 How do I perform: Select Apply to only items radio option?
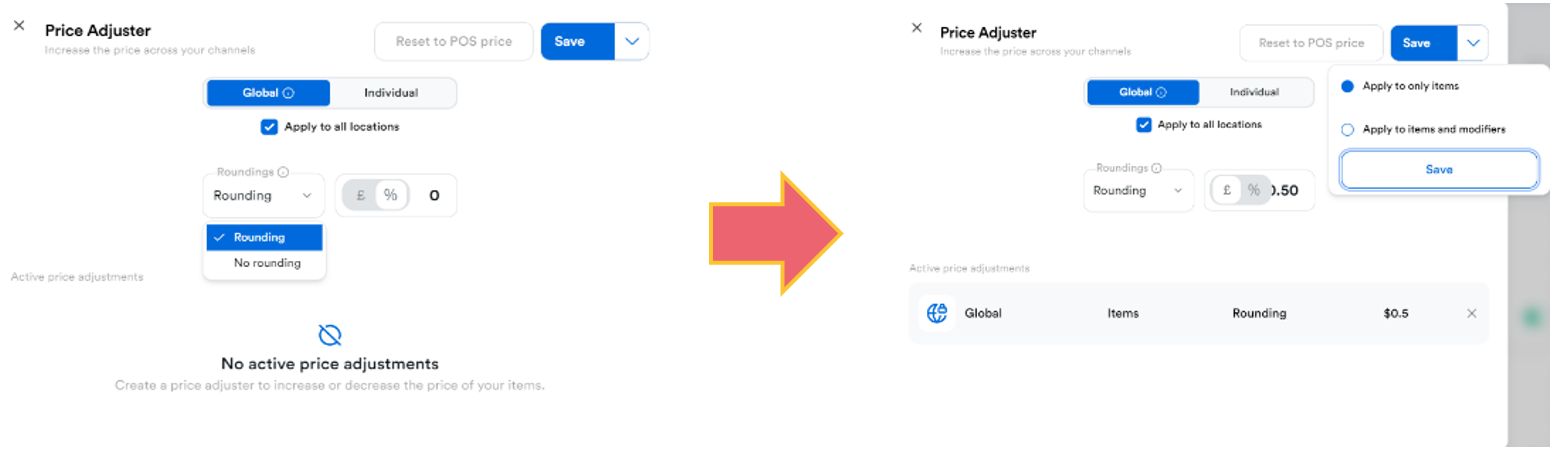pos(1347,87)
